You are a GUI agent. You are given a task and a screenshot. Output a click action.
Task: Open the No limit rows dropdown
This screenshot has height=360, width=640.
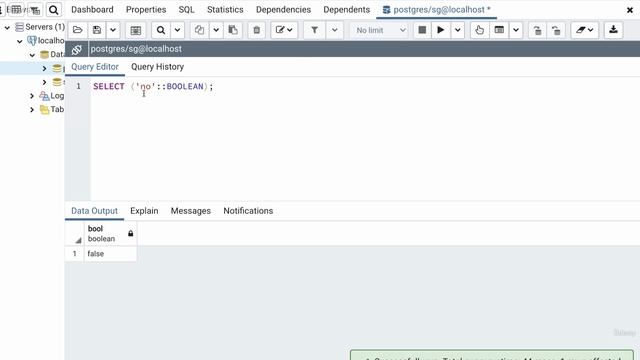click(380, 30)
